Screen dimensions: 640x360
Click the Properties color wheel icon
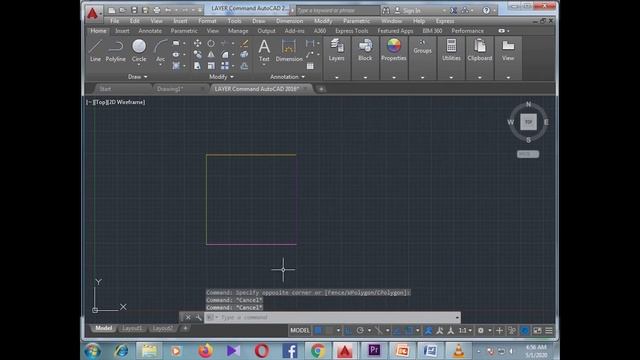coord(394,46)
